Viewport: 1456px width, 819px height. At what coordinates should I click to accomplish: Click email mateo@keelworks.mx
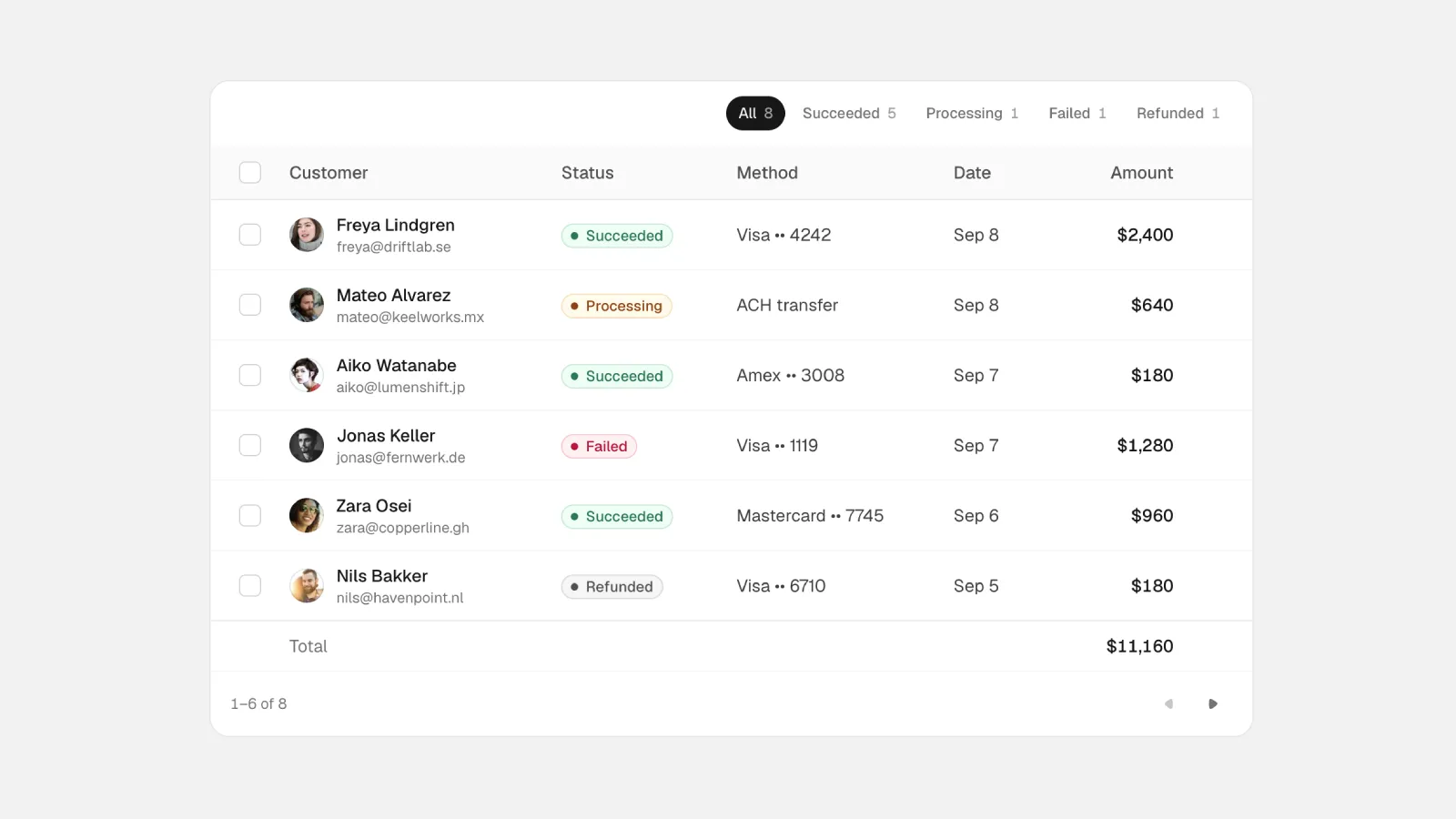click(x=410, y=318)
